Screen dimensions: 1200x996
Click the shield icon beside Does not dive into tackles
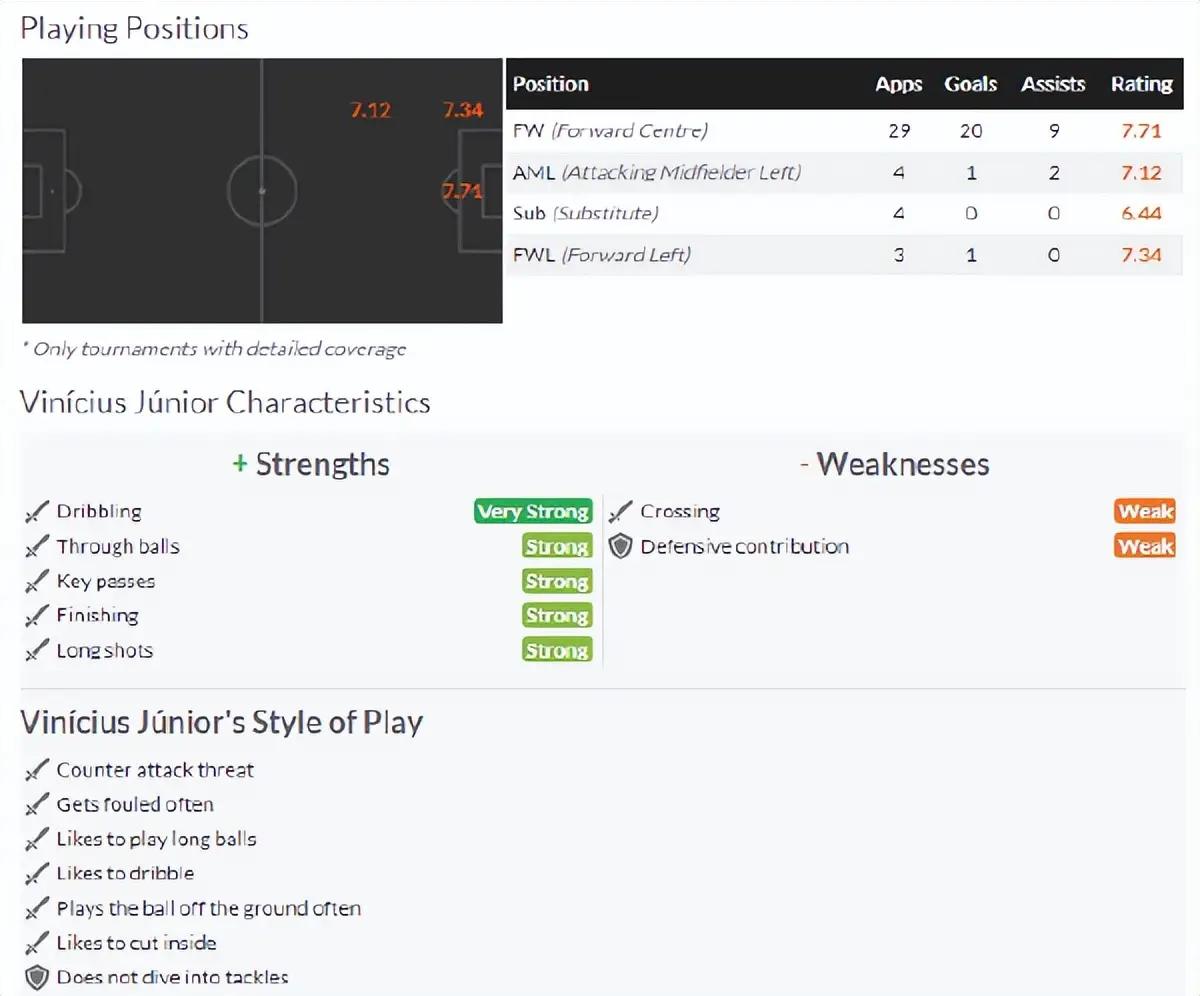pos(37,977)
